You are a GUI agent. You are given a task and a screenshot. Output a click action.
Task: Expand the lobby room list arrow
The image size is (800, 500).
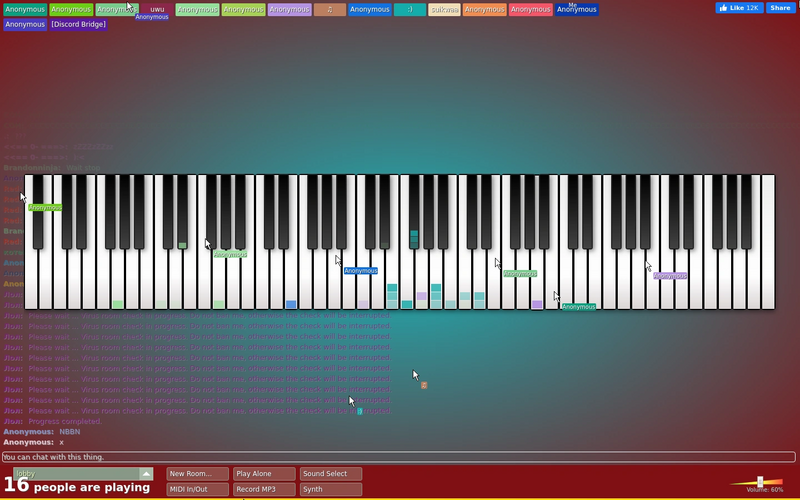[x=146, y=474]
